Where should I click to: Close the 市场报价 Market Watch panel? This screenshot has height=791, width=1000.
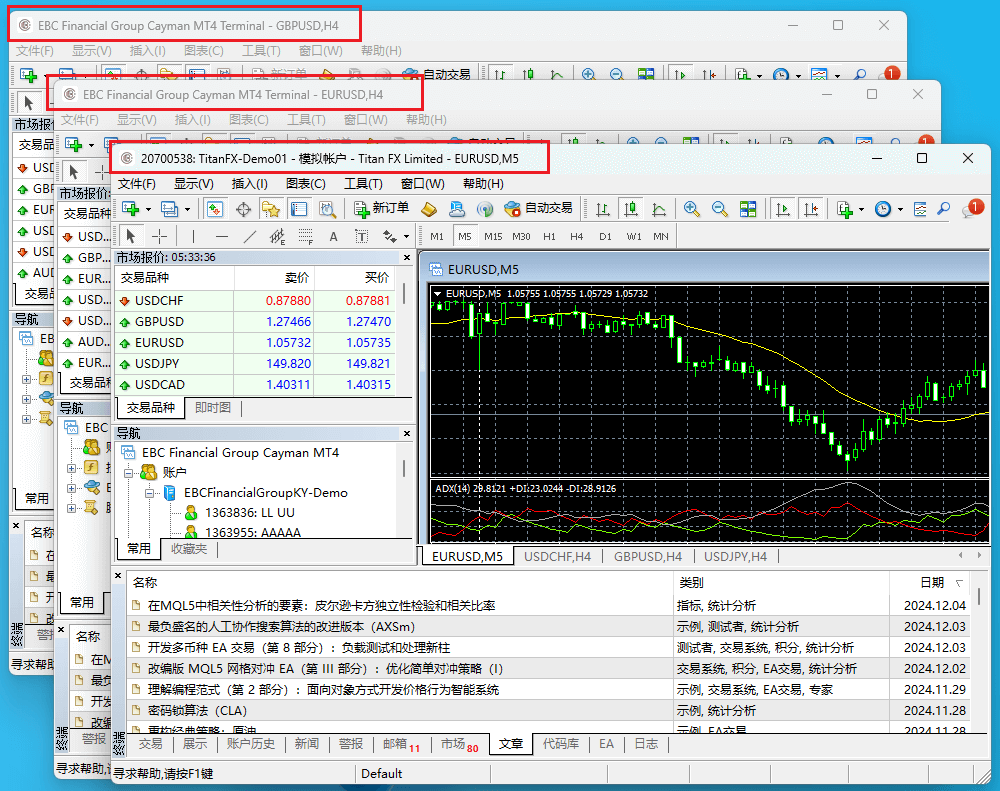click(407, 257)
